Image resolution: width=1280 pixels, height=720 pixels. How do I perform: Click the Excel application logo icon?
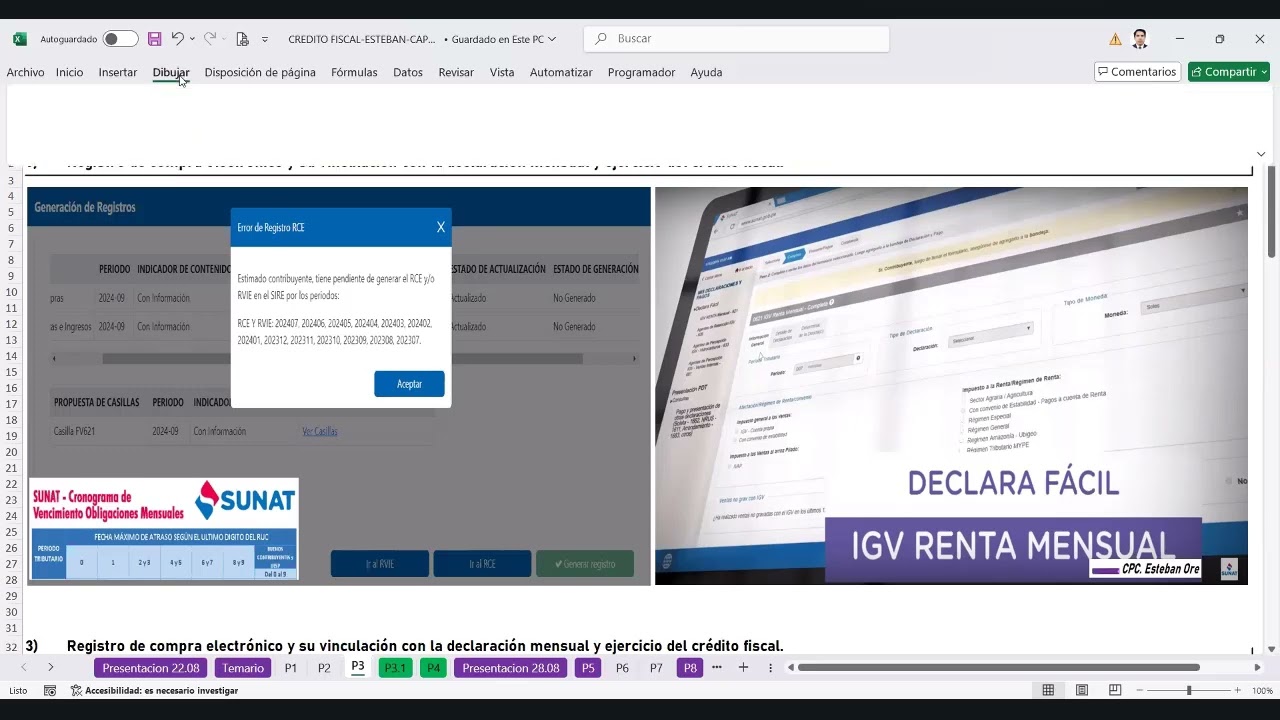pos(20,39)
